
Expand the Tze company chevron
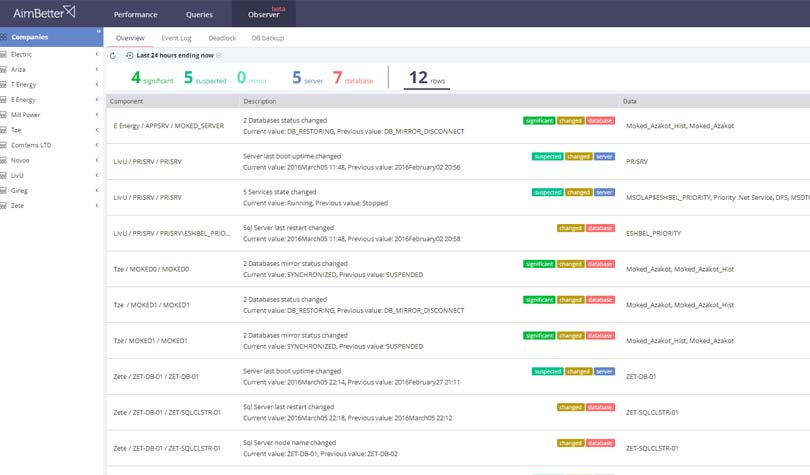coord(97,130)
